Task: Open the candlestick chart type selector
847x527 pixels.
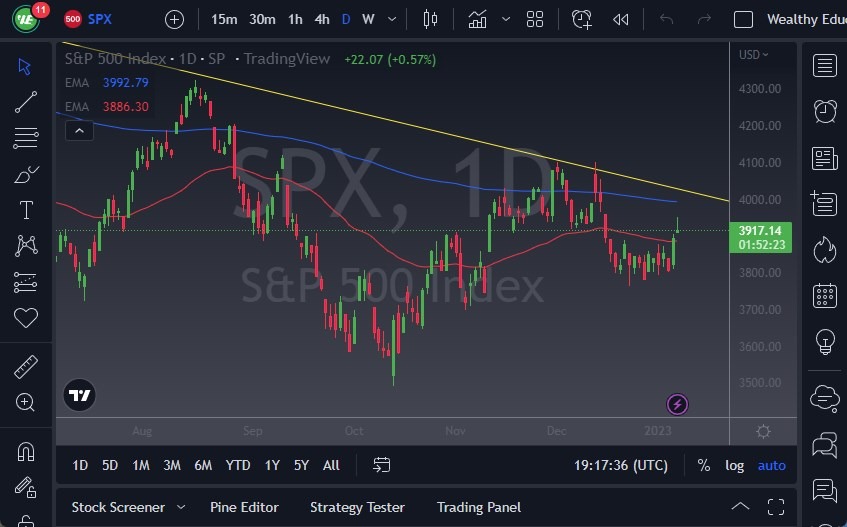Action: pos(430,19)
